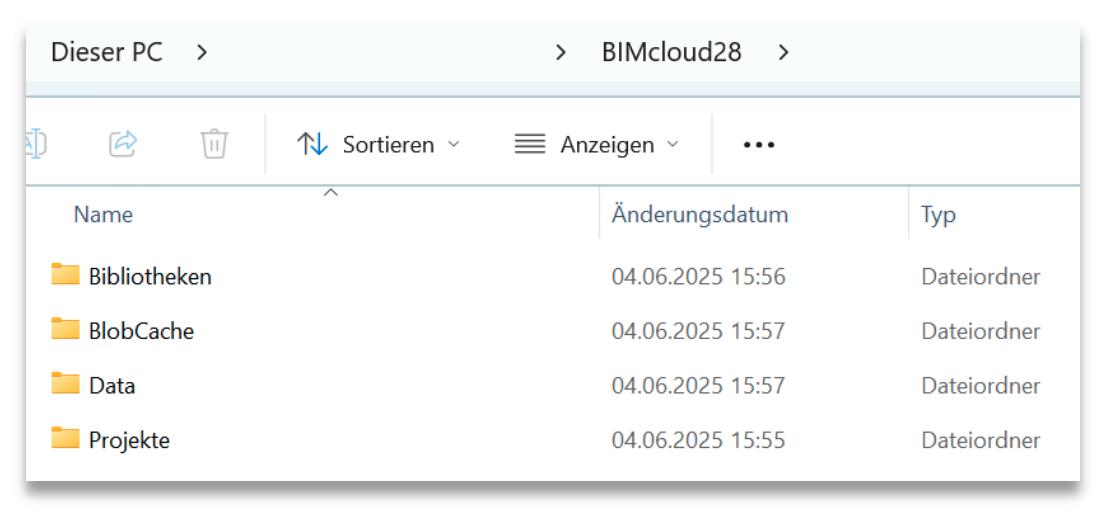
Task: Select the Bibliotheken folder icon
Action: pos(65,274)
